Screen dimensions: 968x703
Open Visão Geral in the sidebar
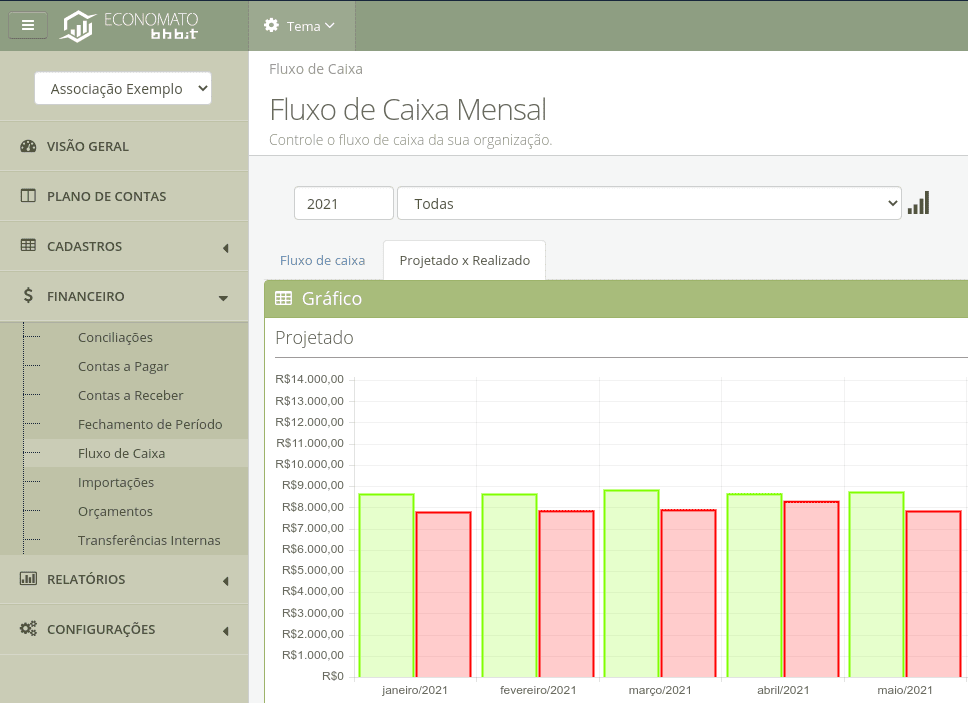pyautogui.click(x=124, y=146)
